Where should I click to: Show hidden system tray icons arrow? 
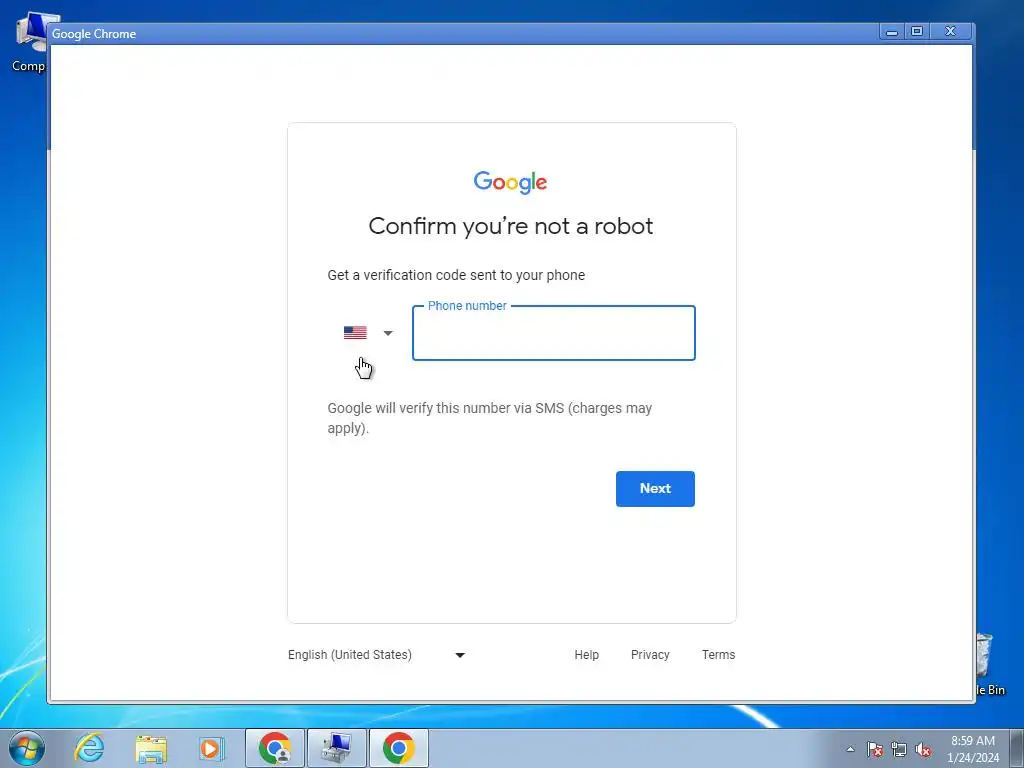[x=850, y=749]
